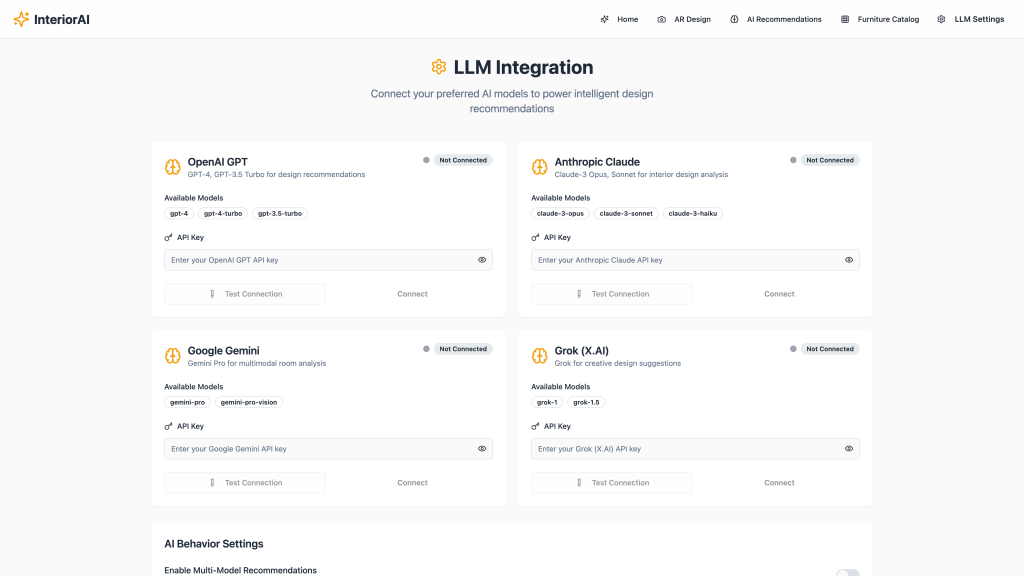This screenshot has width=1024, height=576.
Task: Select the claude-3-opus model chip
Action: coord(560,214)
